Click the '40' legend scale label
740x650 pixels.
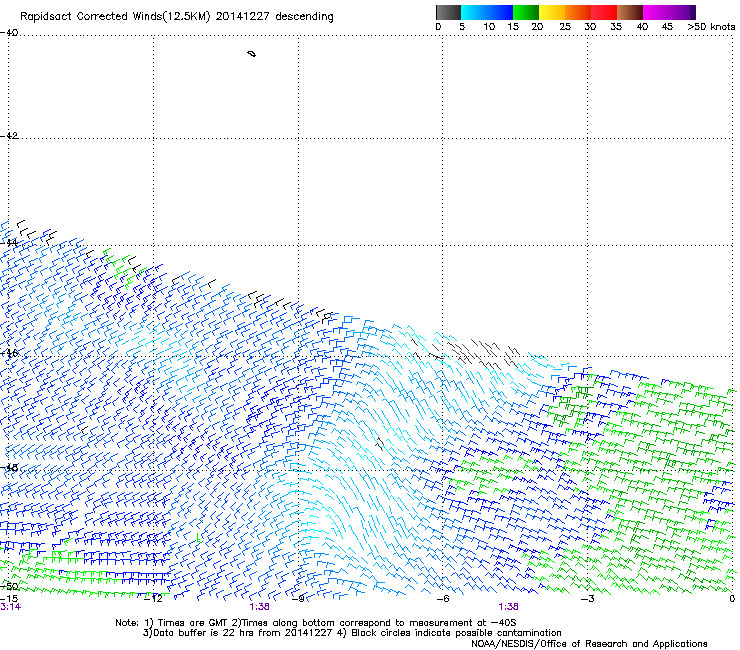642,27
